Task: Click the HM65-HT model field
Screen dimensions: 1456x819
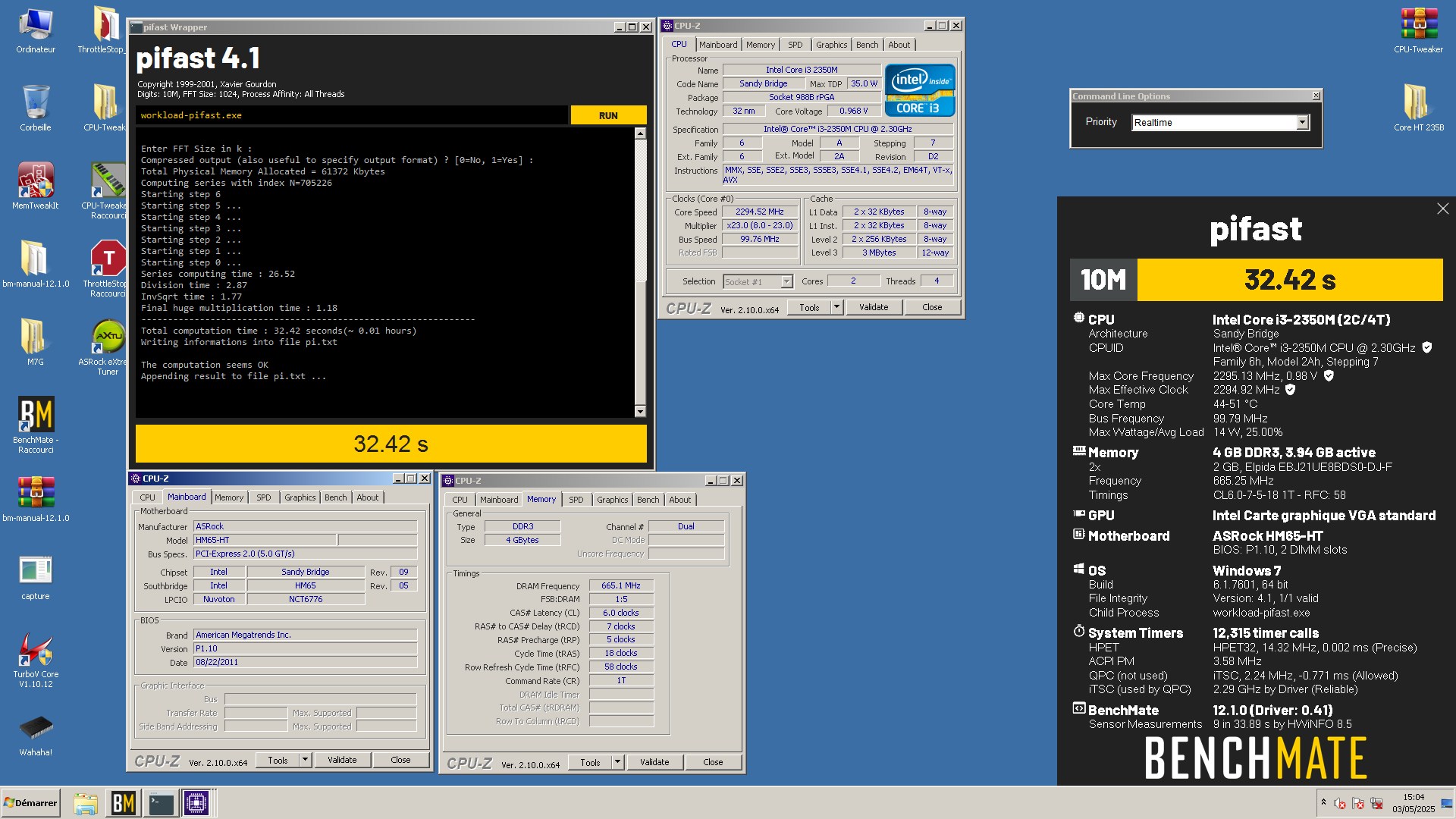Action: [265, 540]
